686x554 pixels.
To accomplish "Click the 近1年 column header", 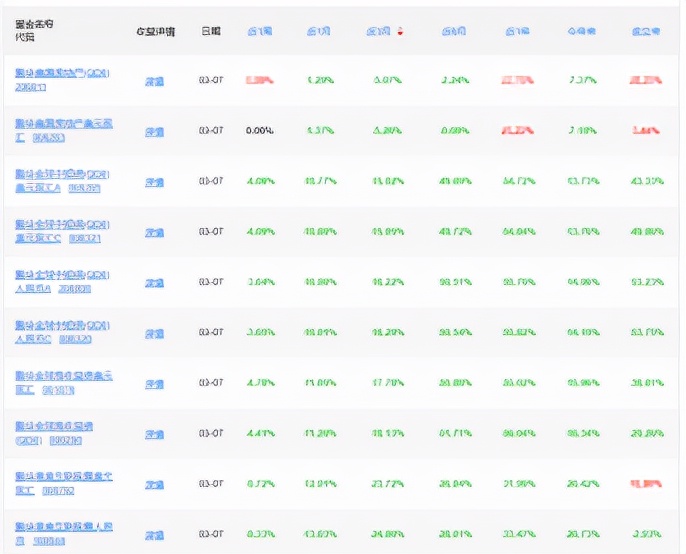I will [x=517, y=32].
